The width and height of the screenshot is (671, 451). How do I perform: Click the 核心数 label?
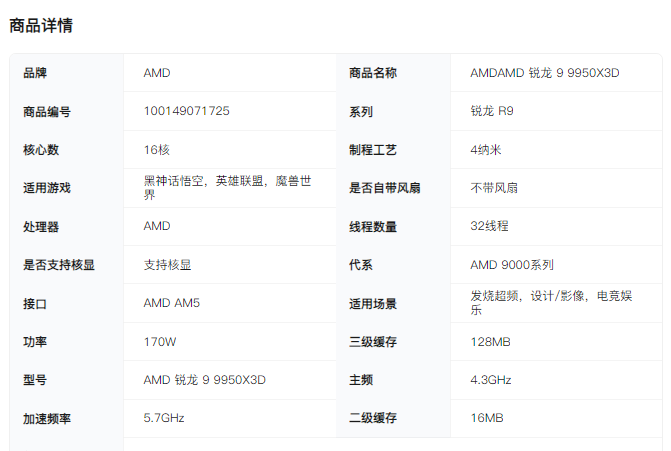coord(41,150)
